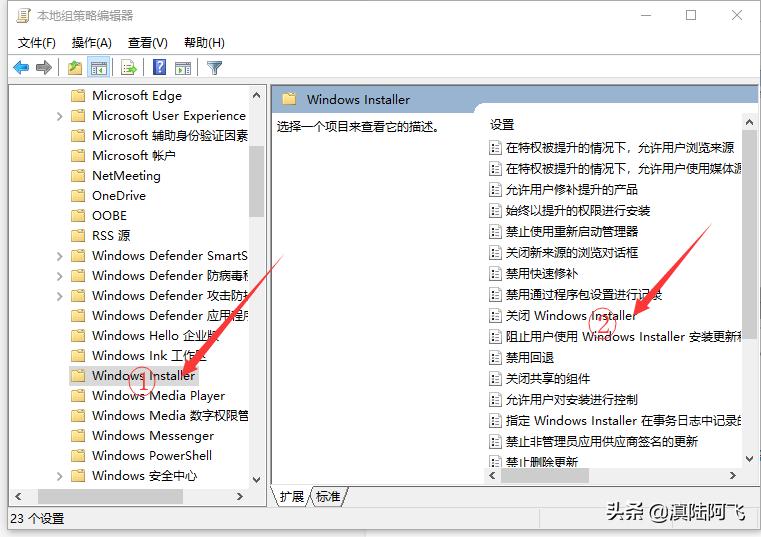
Task: Click the Windows Media Player folder icon
Action: 78,396
